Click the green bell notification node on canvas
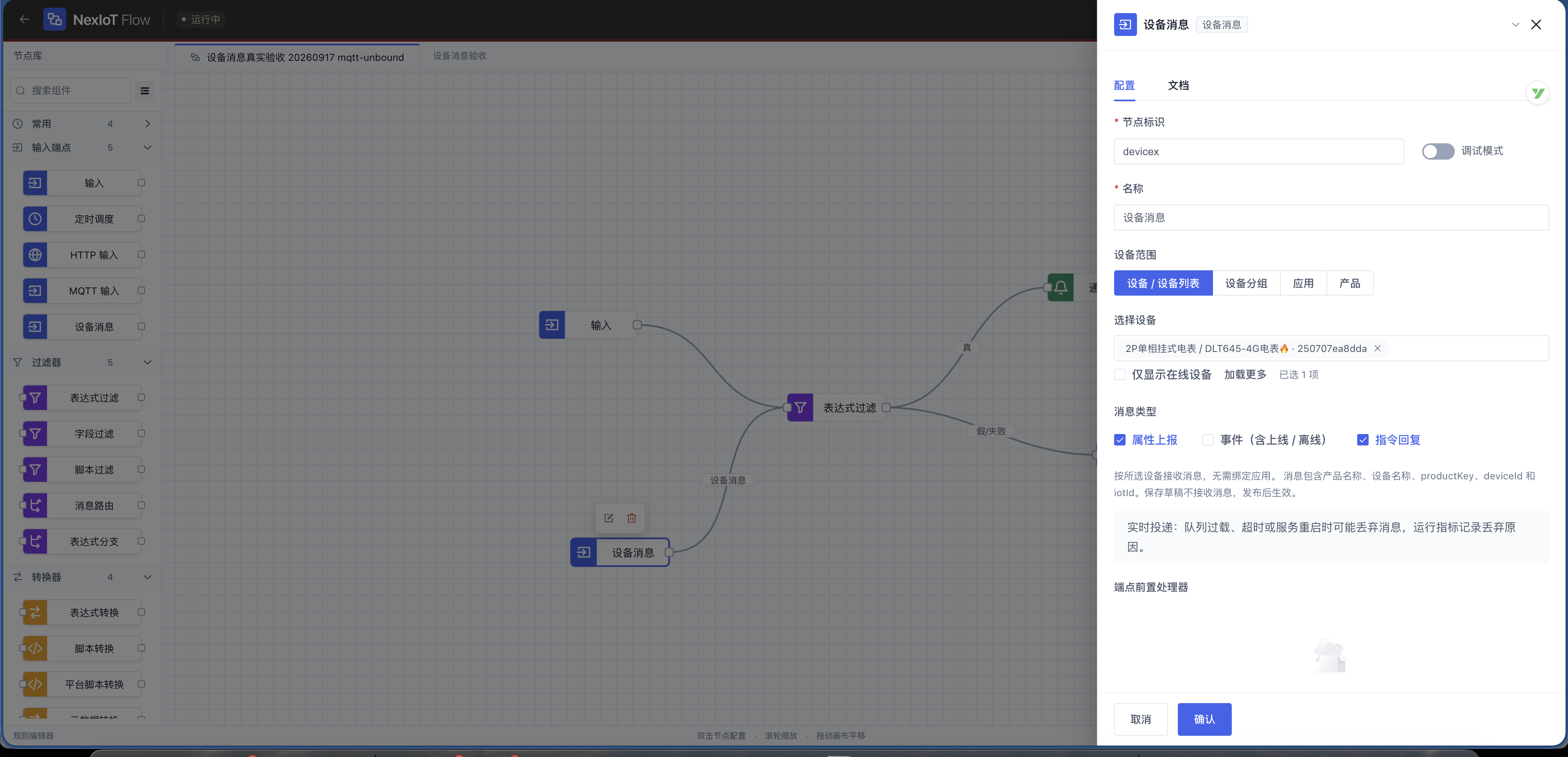The width and height of the screenshot is (1568, 757). pyautogui.click(x=1060, y=288)
